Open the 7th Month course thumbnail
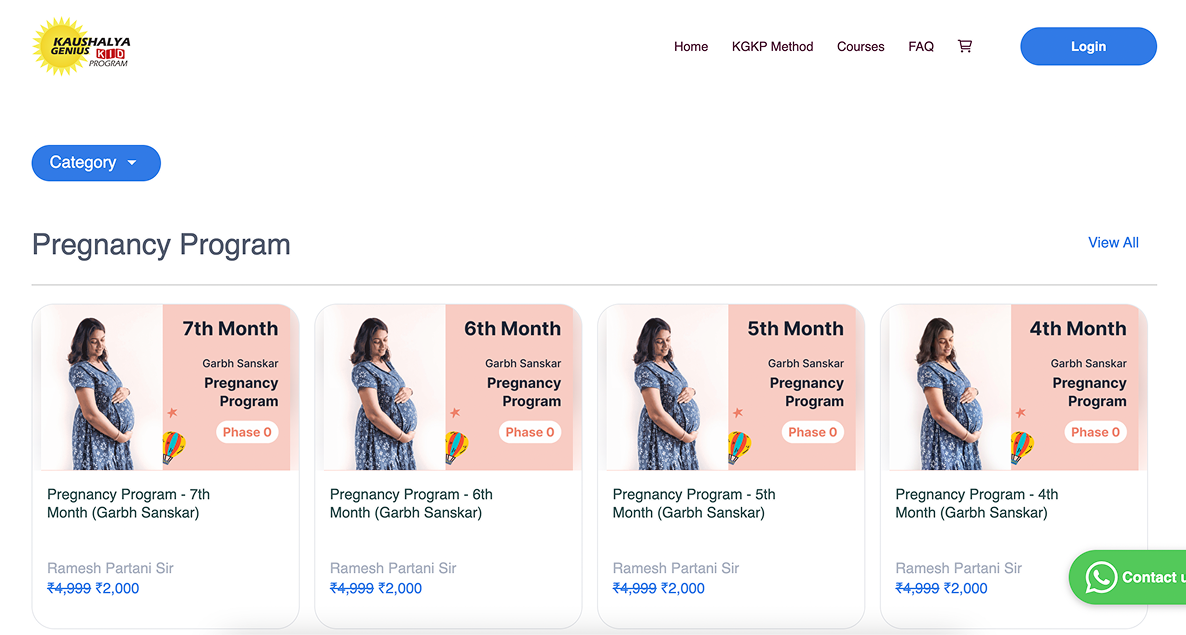Image resolution: width=1186 pixels, height=635 pixels. (166, 387)
